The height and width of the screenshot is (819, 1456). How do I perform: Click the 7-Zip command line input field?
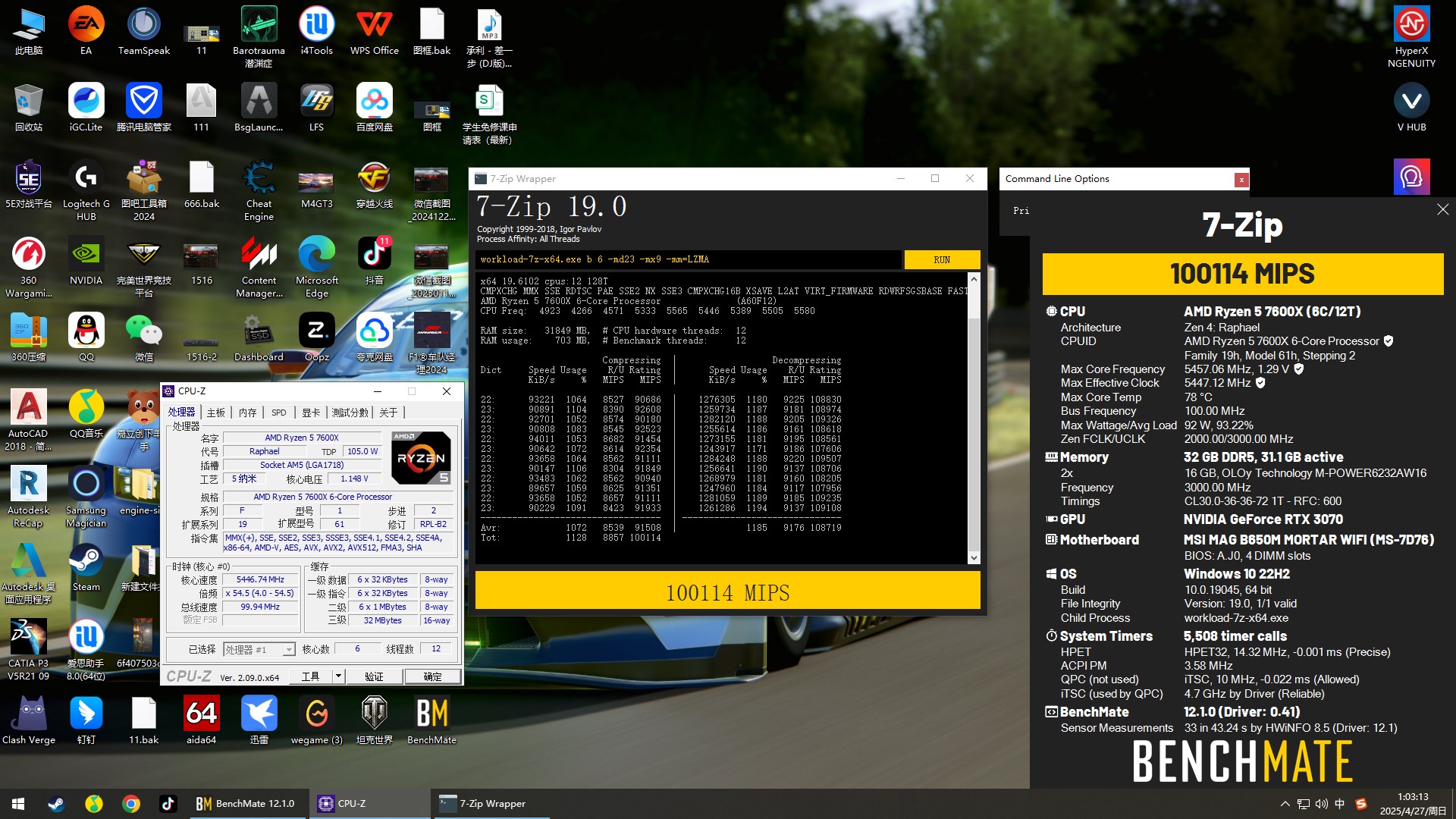click(689, 259)
